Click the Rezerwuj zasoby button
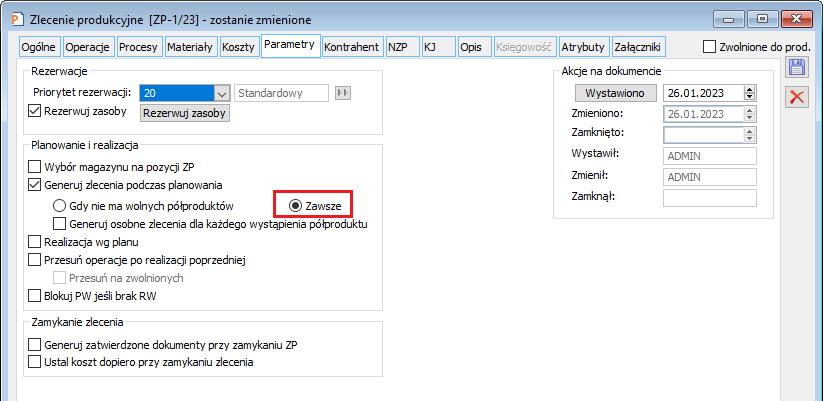The height and width of the screenshot is (401, 824). pos(184,113)
